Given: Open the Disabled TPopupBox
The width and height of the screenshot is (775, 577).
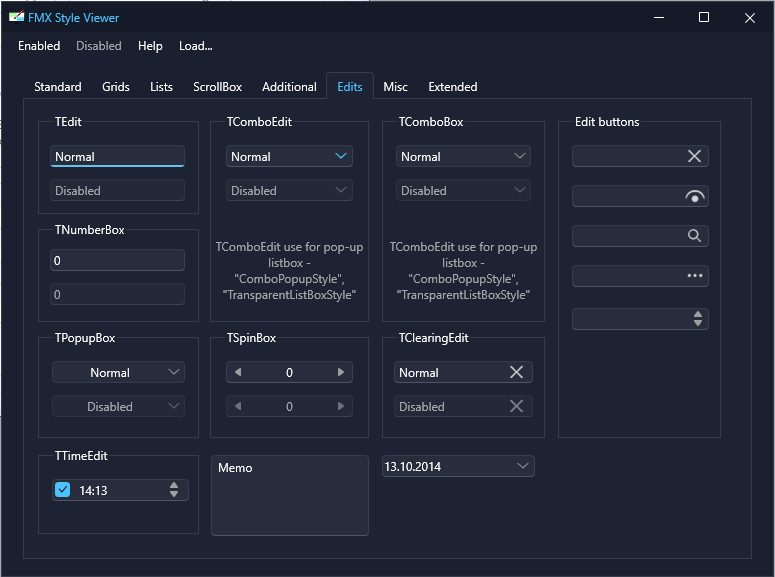Looking at the screenshot, I should click(118, 406).
